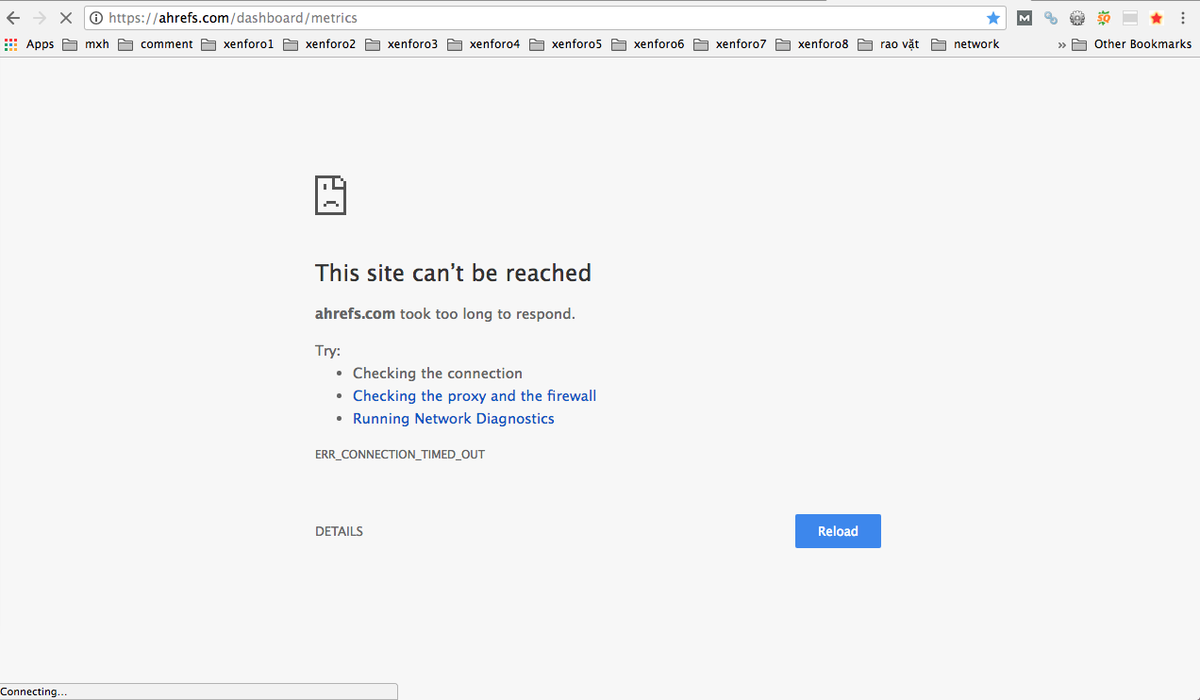Open the xenforo2 bookmark folder
The image size is (1200, 700).
tap(319, 44)
